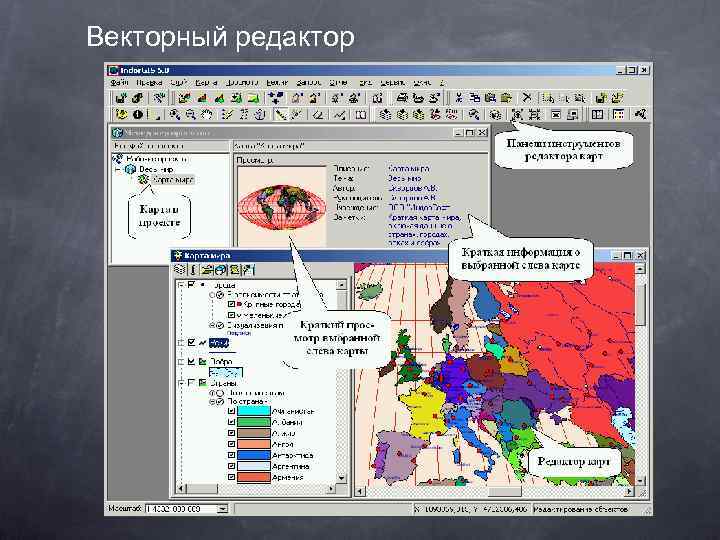Click the globe preview thumbnail
This screenshot has width=720, height=540.
point(281,207)
